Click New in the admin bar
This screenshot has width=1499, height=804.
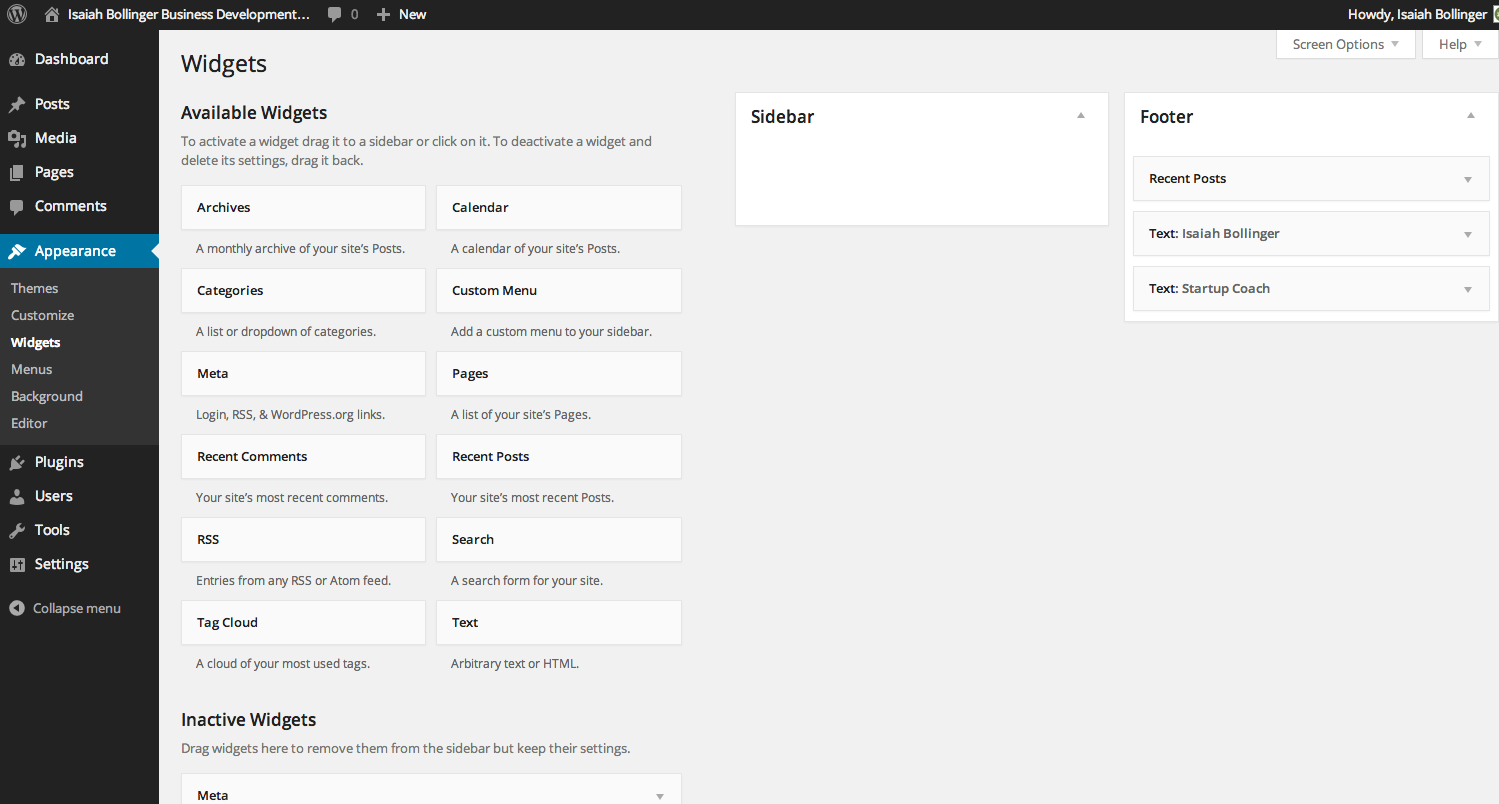tap(412, 14)
